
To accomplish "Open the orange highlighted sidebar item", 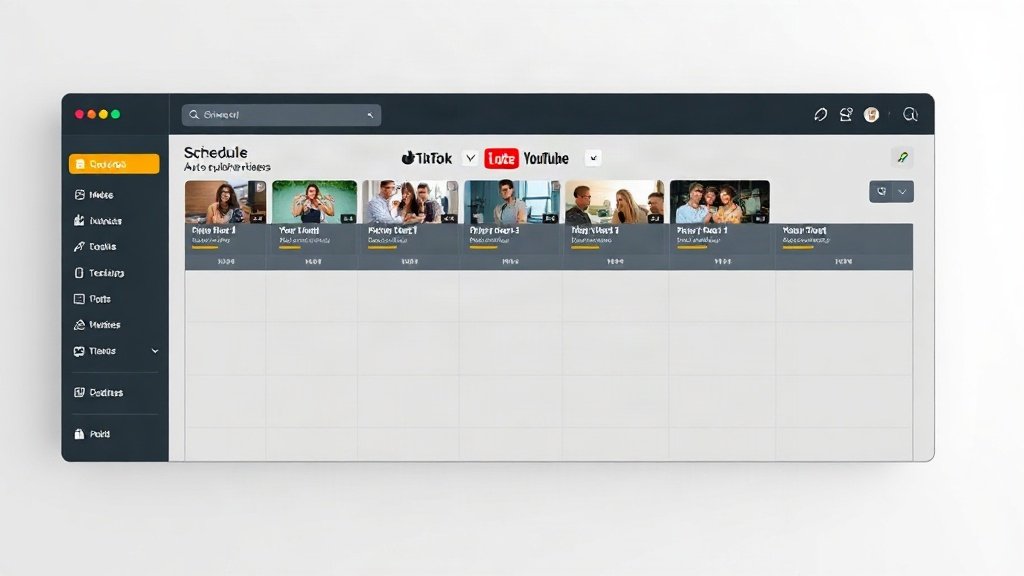I will click(114, 164).
